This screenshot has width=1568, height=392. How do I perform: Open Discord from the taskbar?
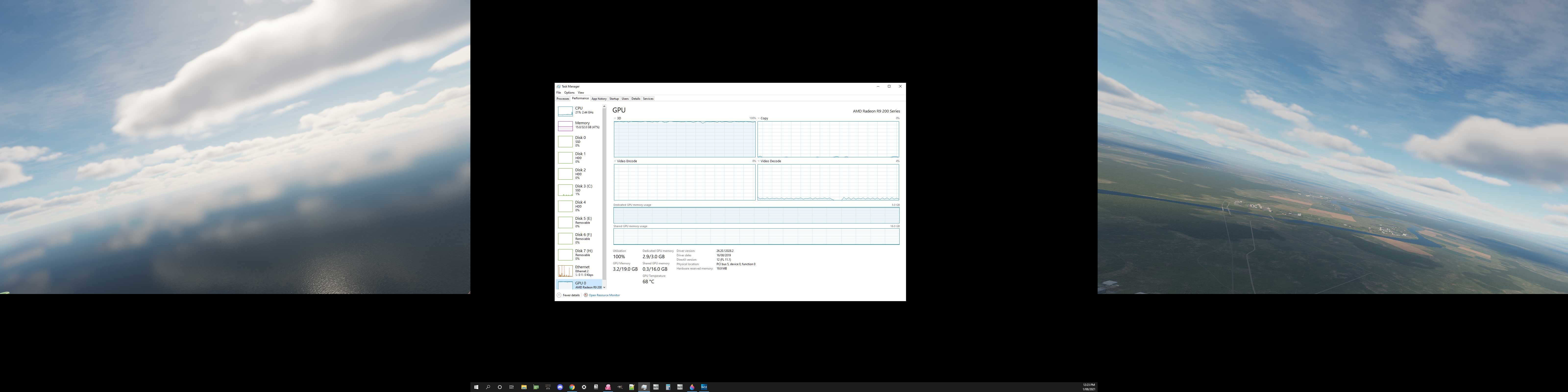point(560,387)
